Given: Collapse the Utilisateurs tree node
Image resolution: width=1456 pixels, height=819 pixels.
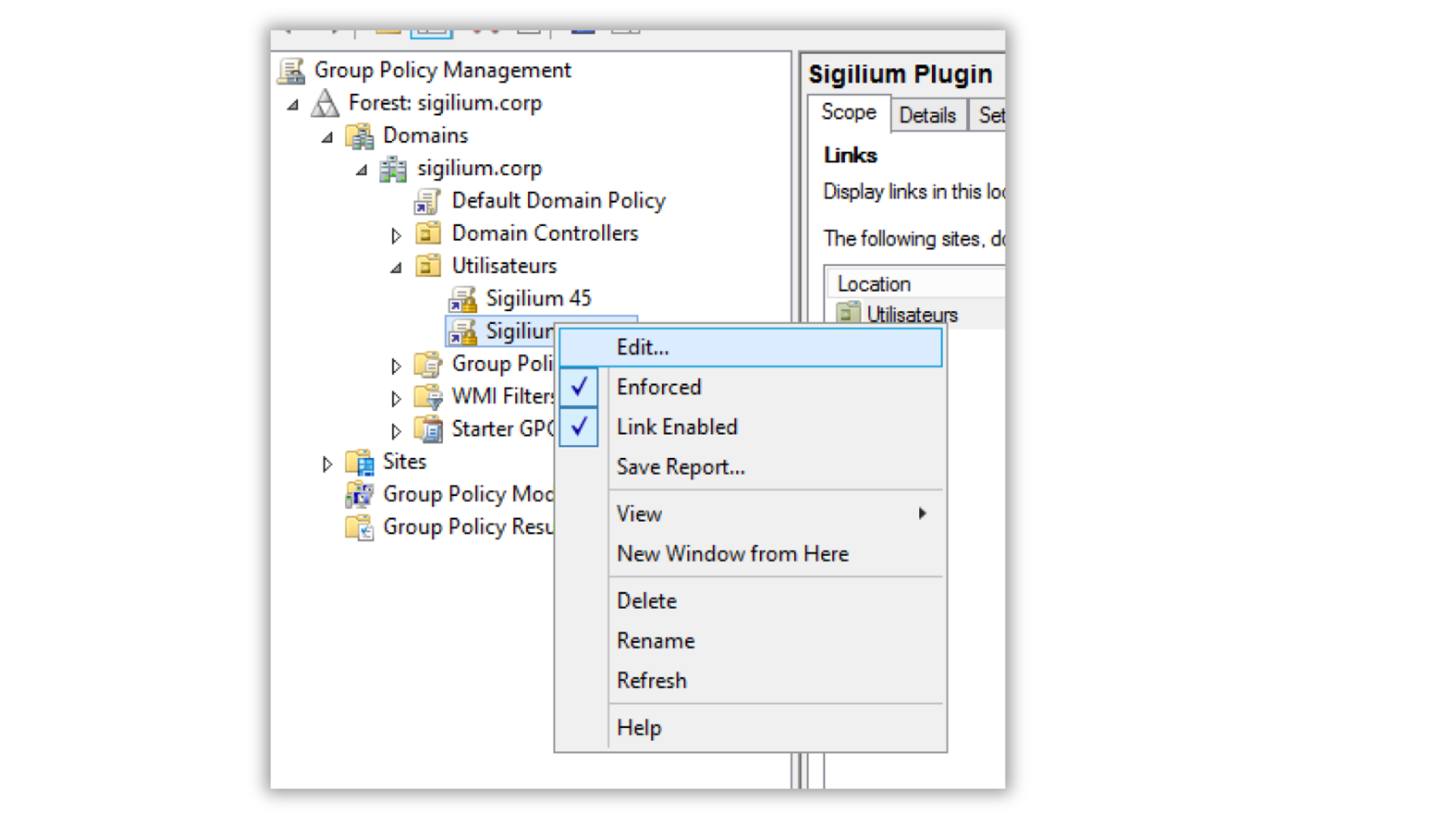Looking at the screenshot, I should coord(396,268).
